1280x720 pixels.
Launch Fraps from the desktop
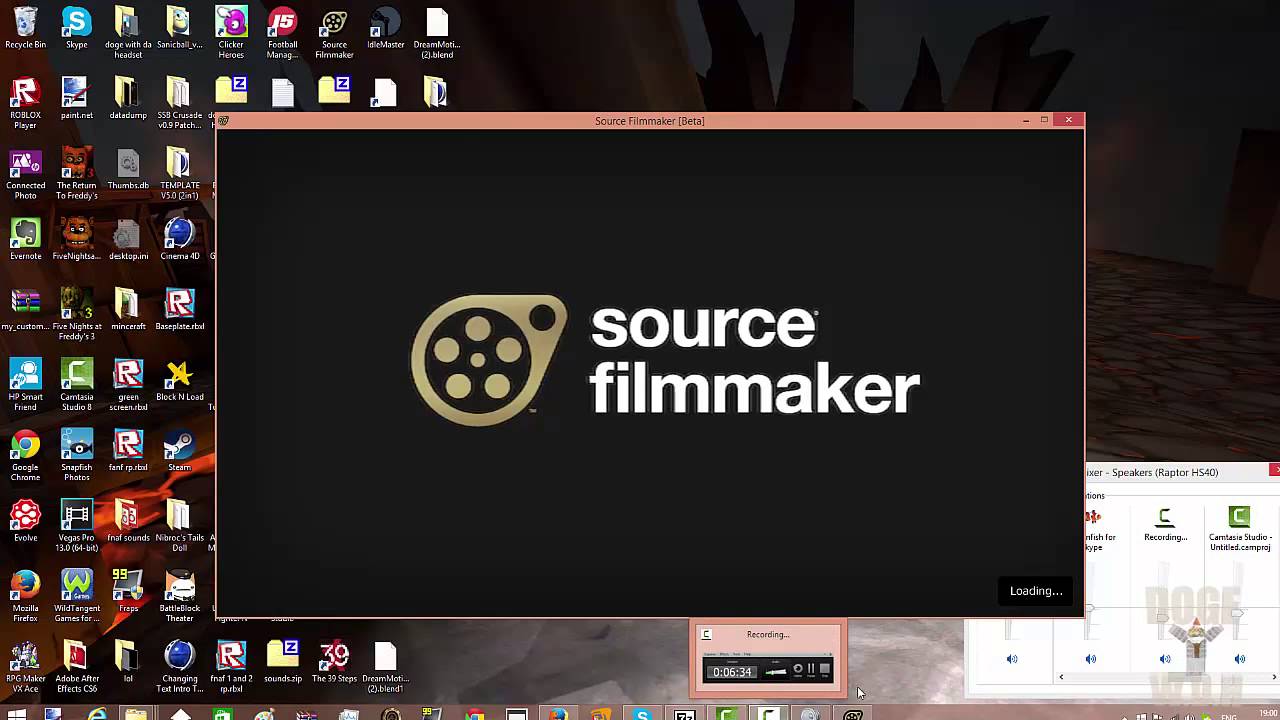128,591
